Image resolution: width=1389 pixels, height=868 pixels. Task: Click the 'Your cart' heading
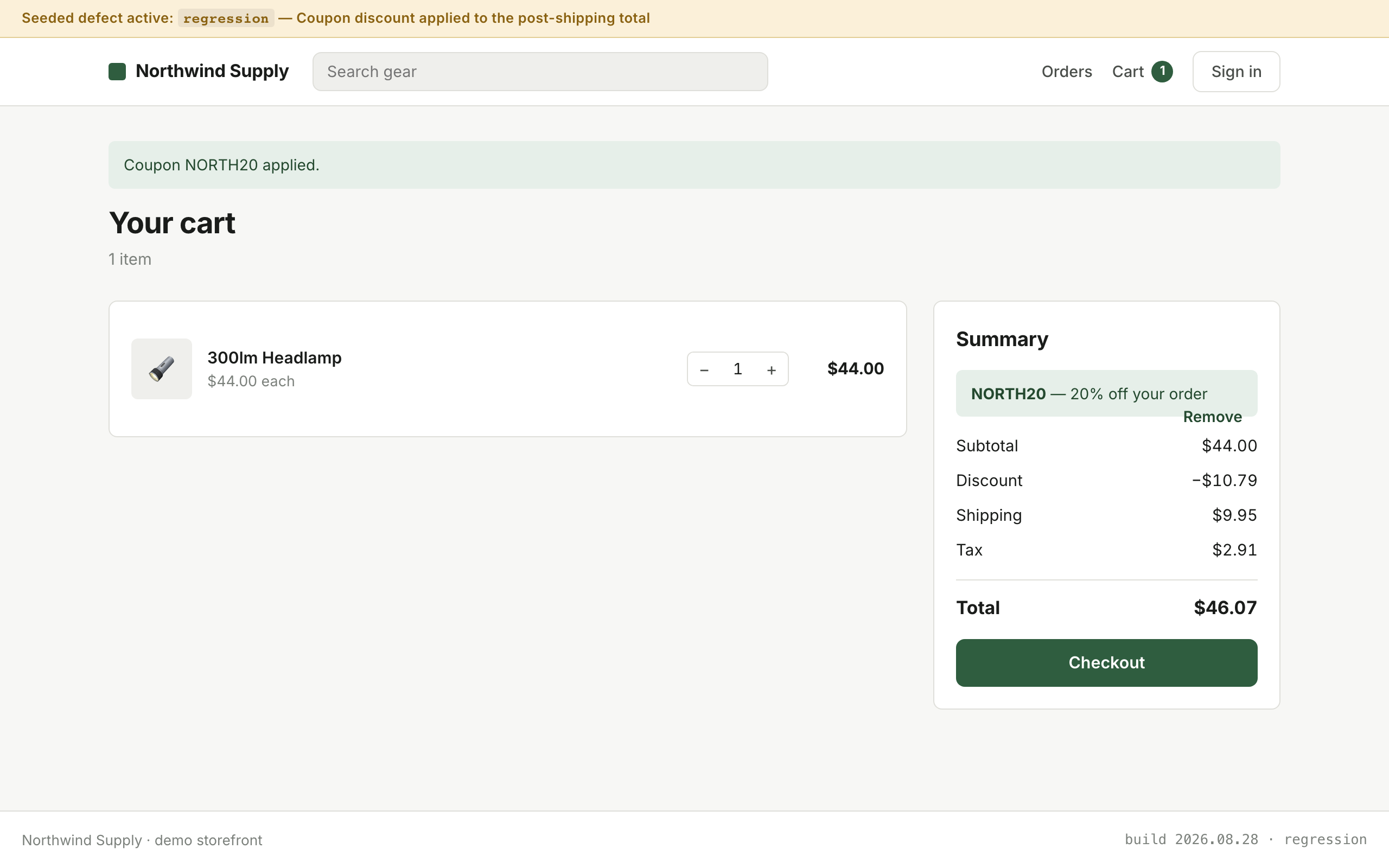172,223
